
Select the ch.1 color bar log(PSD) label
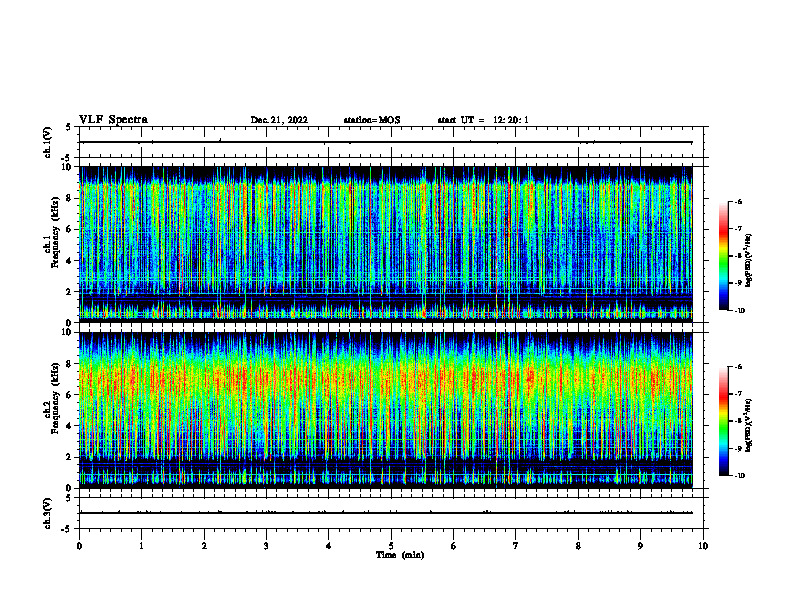pyautogui.click(x=748, y=260)
